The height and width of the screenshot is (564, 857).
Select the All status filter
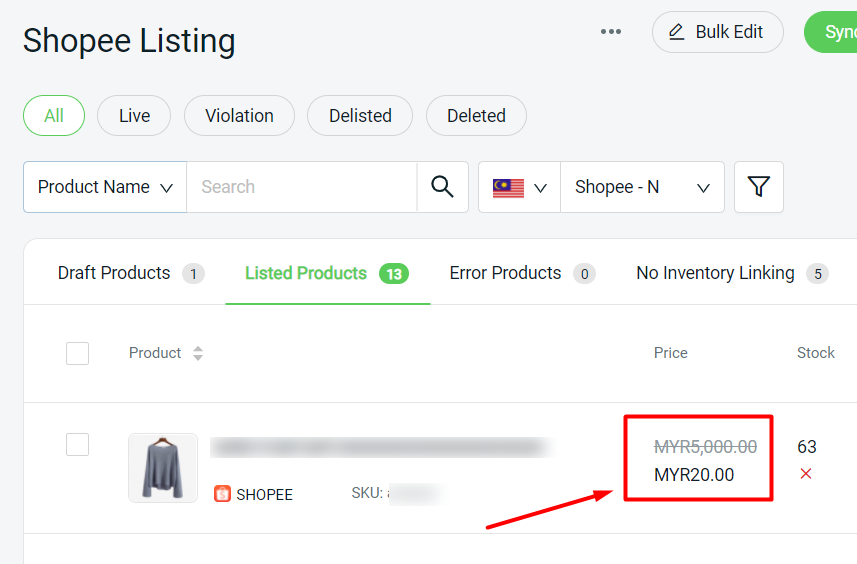coord(54,116)
